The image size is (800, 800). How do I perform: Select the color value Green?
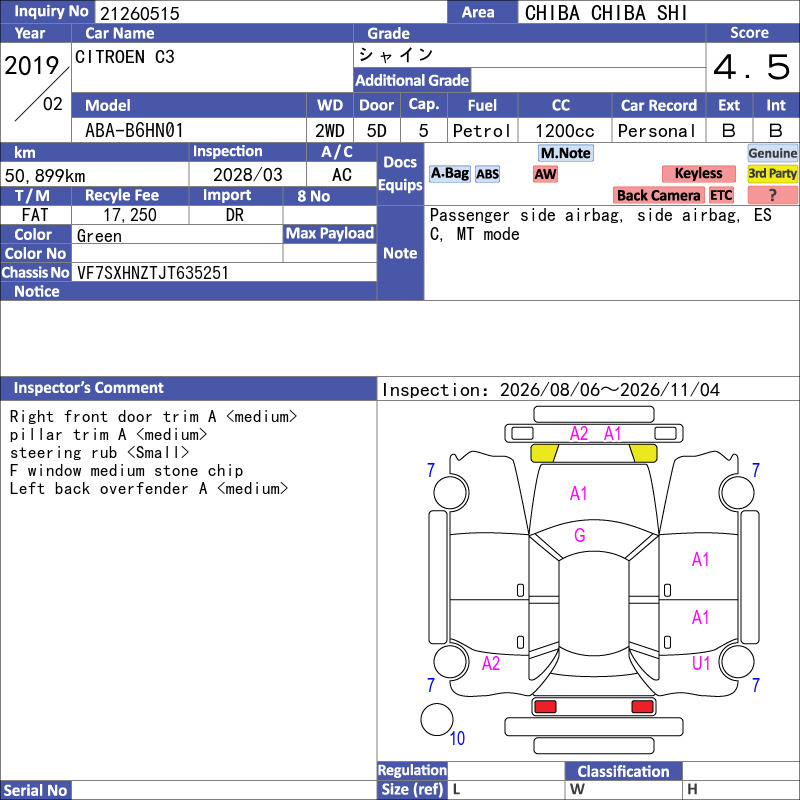pyautogui.click(x=99, y=236)
